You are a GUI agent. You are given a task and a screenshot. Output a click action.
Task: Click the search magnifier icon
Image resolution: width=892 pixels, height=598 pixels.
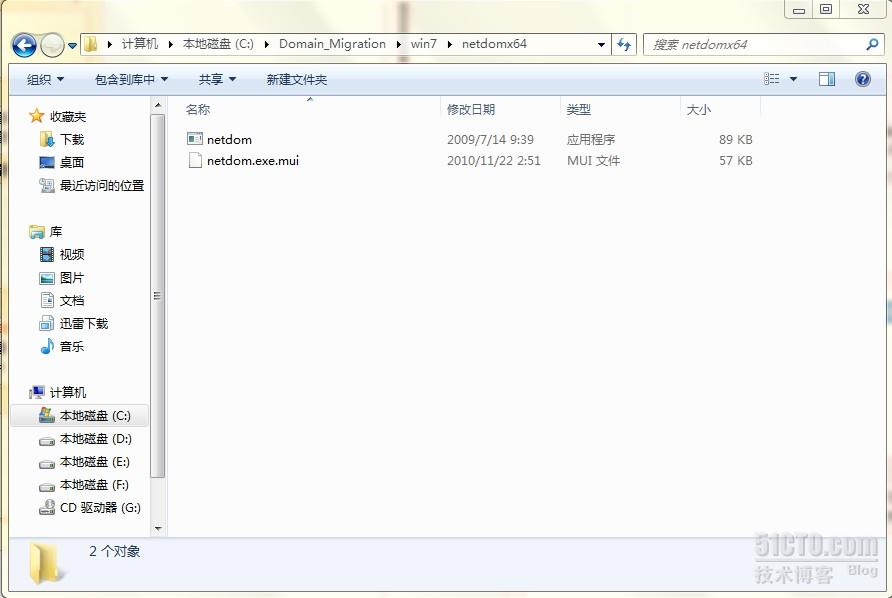[872, 44]
